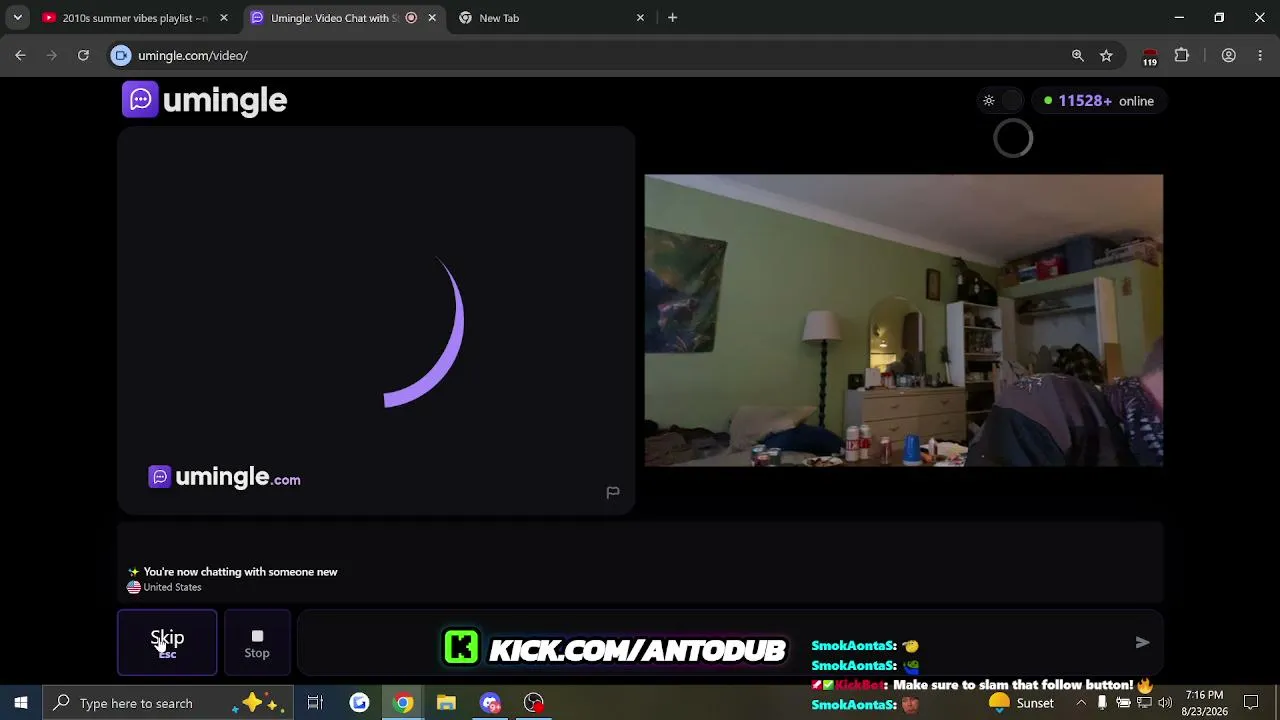Close the Umingle video chat tab
The image size is (1280, 720).
(432, 18)
